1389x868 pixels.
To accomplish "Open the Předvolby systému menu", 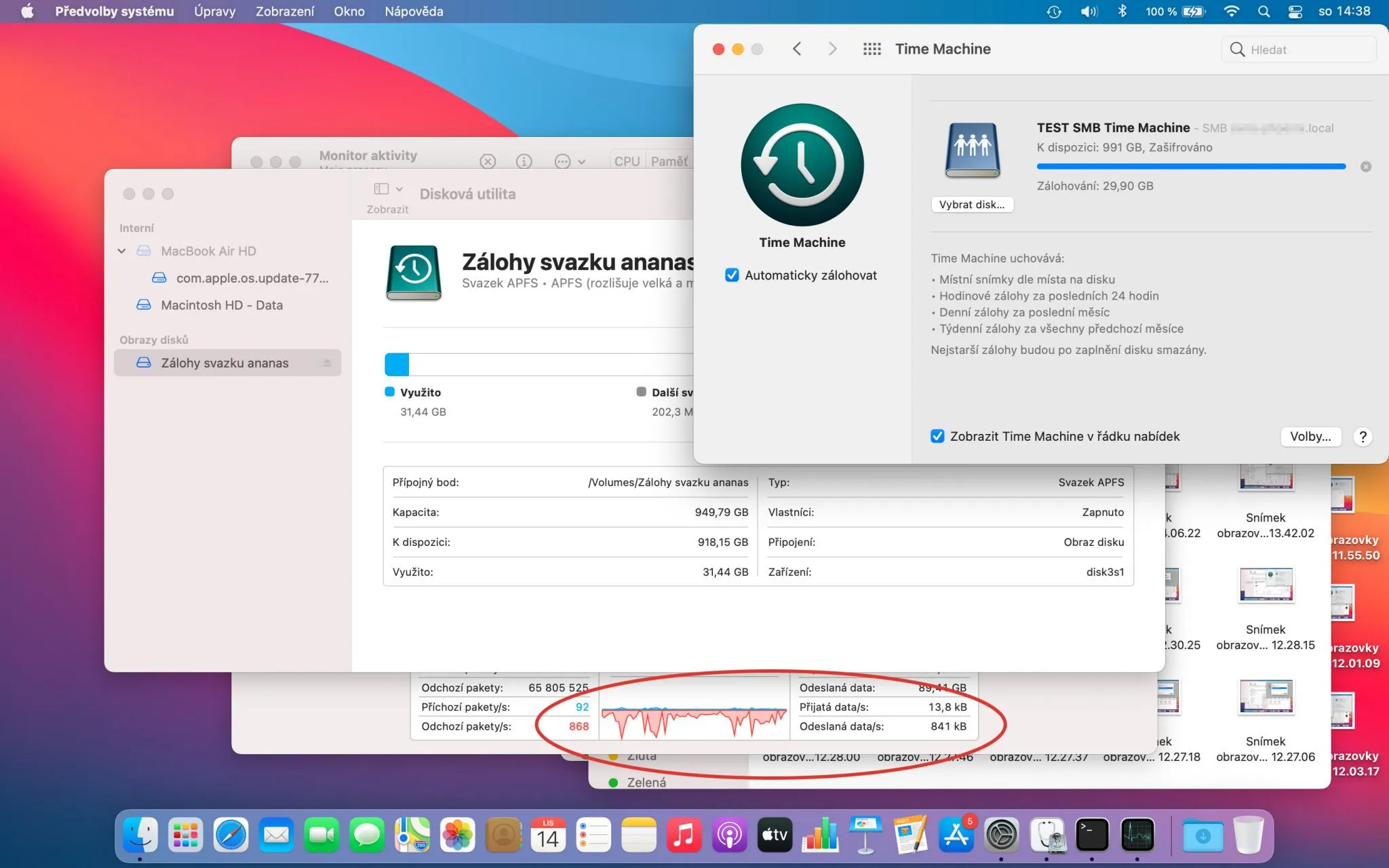I will [x=115, y=12].
